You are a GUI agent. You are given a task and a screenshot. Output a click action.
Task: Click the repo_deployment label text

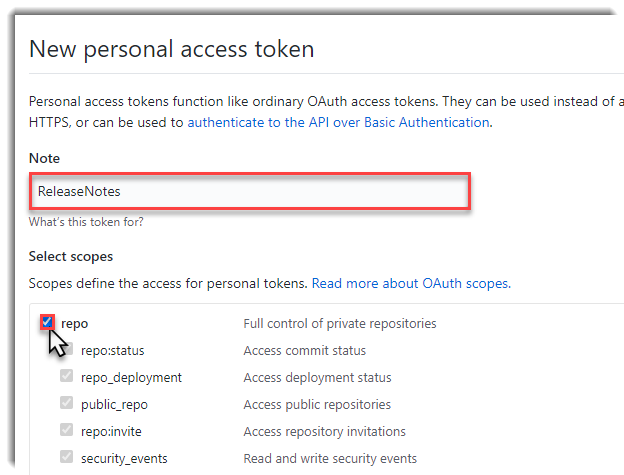pyautogui.click(x=131, y=378)
